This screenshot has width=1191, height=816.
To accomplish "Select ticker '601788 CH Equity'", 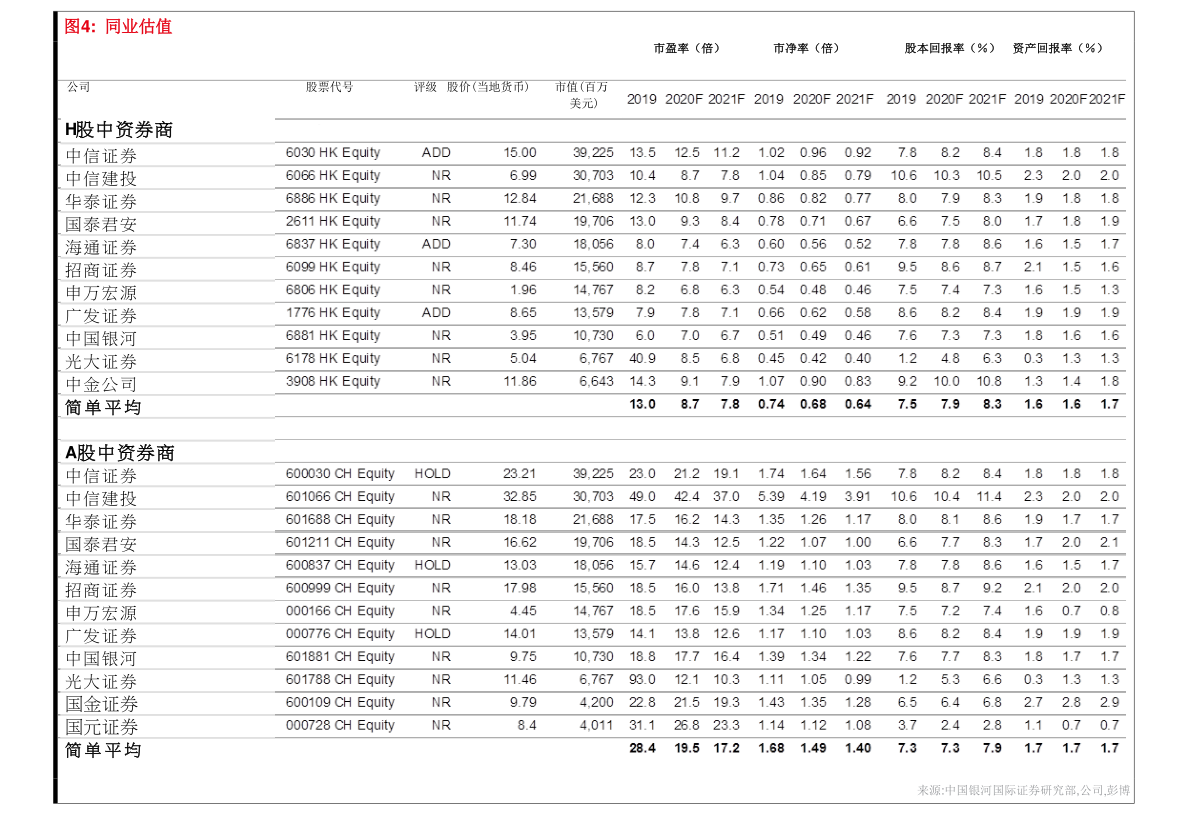I will coord(340,679).
